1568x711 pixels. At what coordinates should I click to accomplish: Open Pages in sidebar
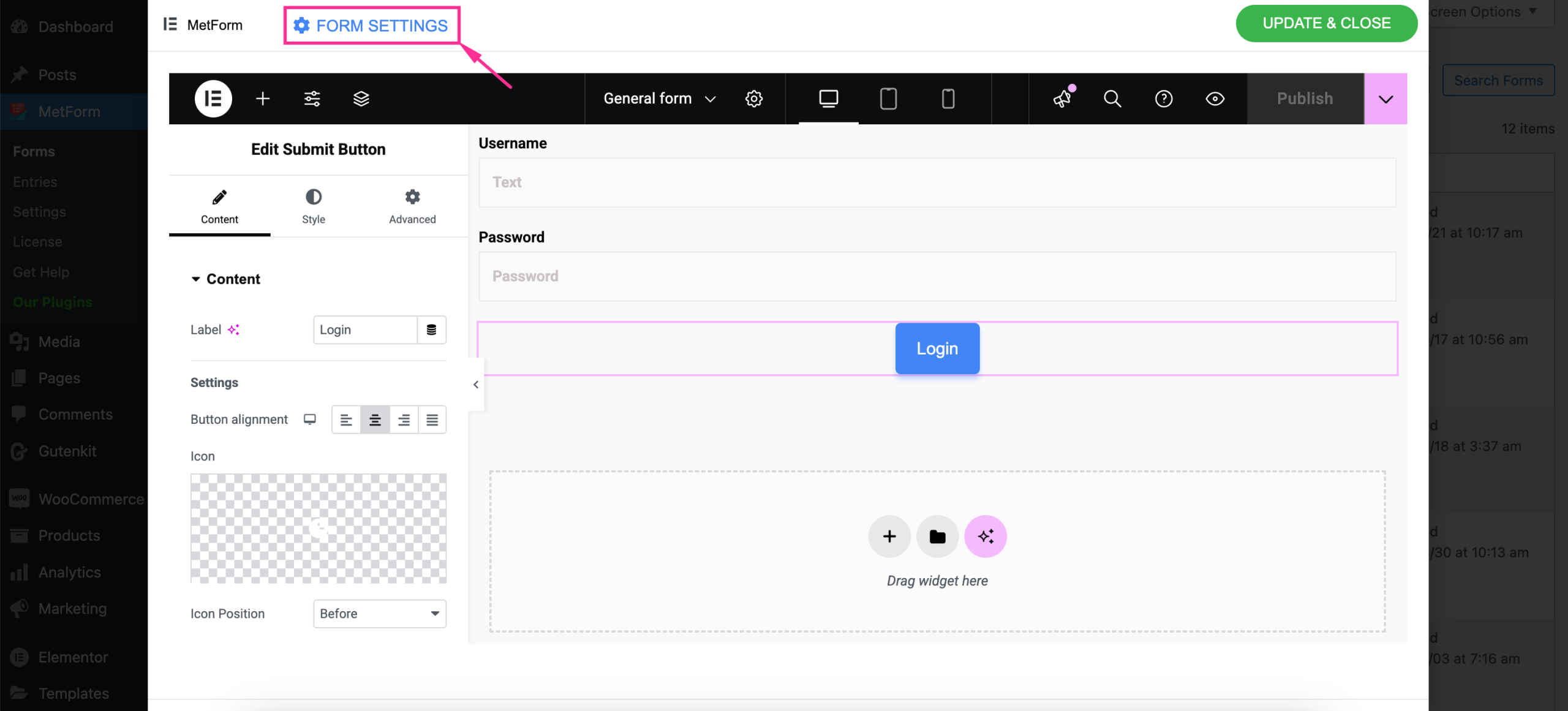tap(73, 378)
